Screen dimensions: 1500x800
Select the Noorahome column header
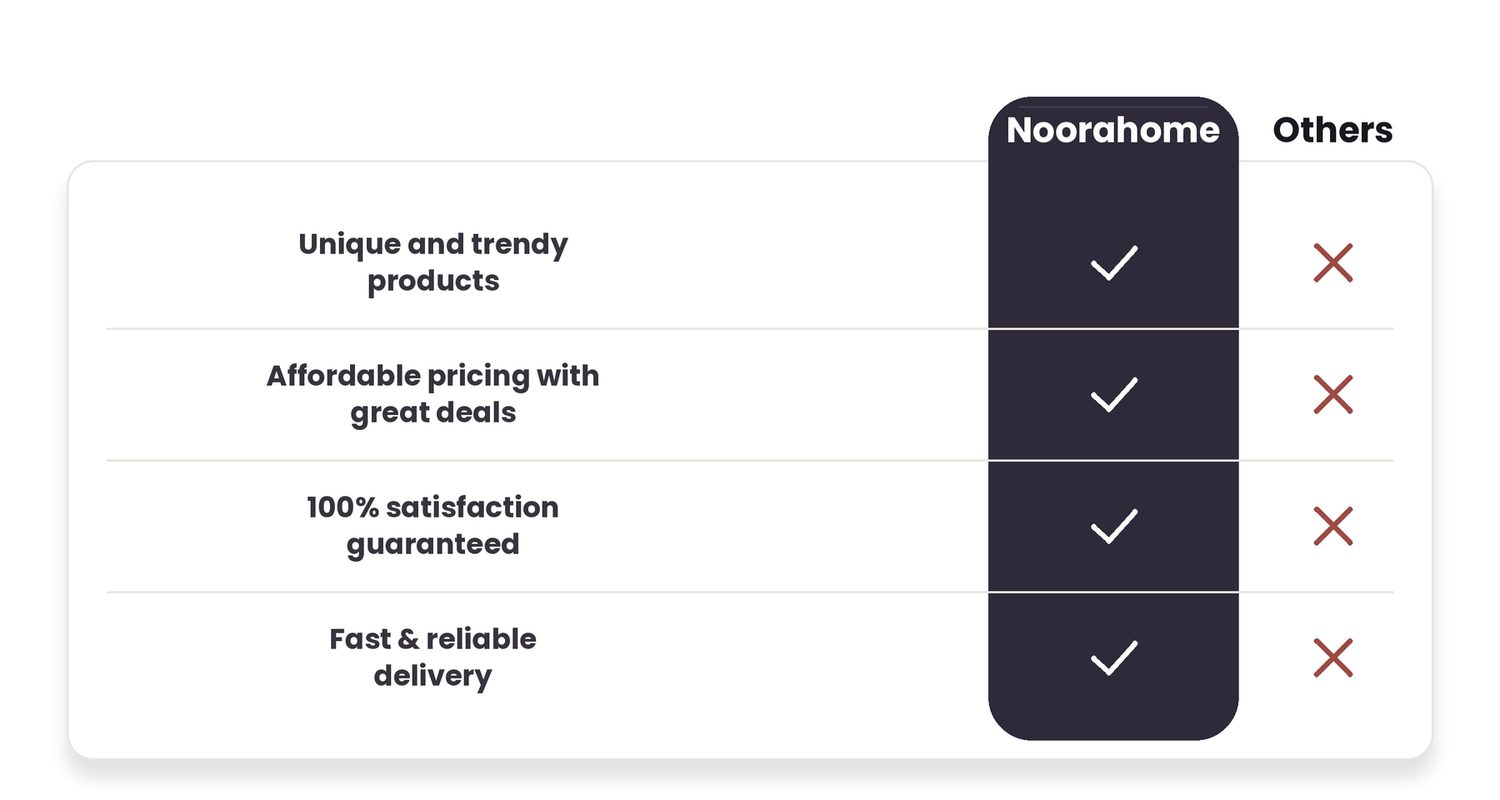pos(1113,130)
